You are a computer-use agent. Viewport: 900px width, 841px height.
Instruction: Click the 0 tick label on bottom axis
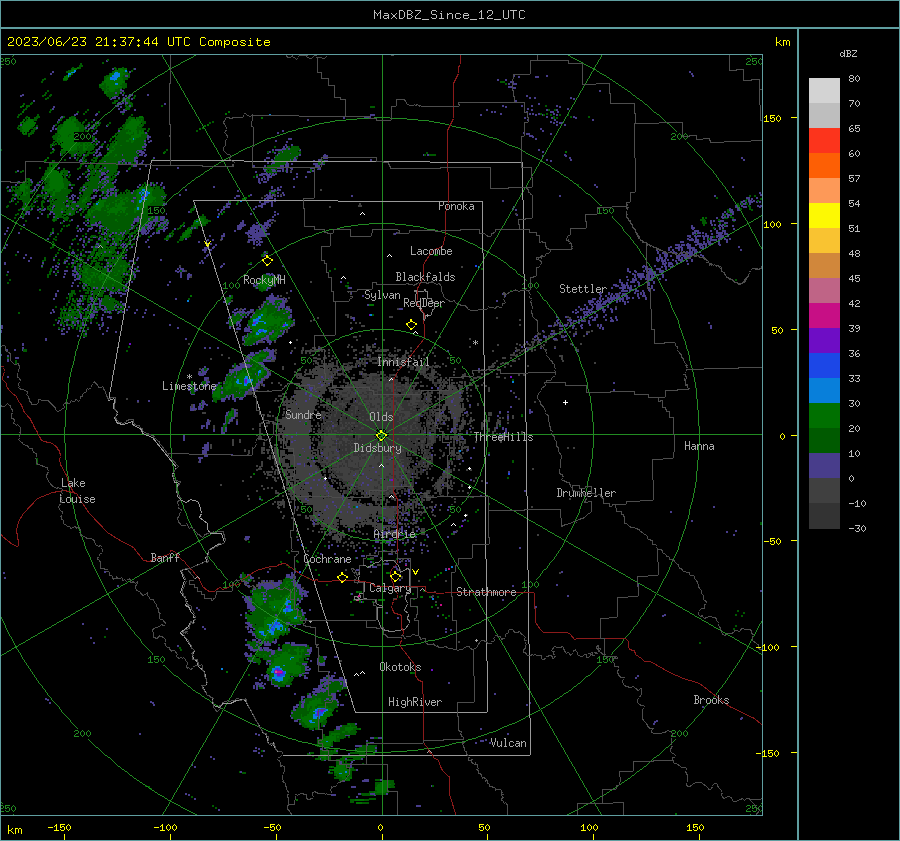click(x=380, y=827)
